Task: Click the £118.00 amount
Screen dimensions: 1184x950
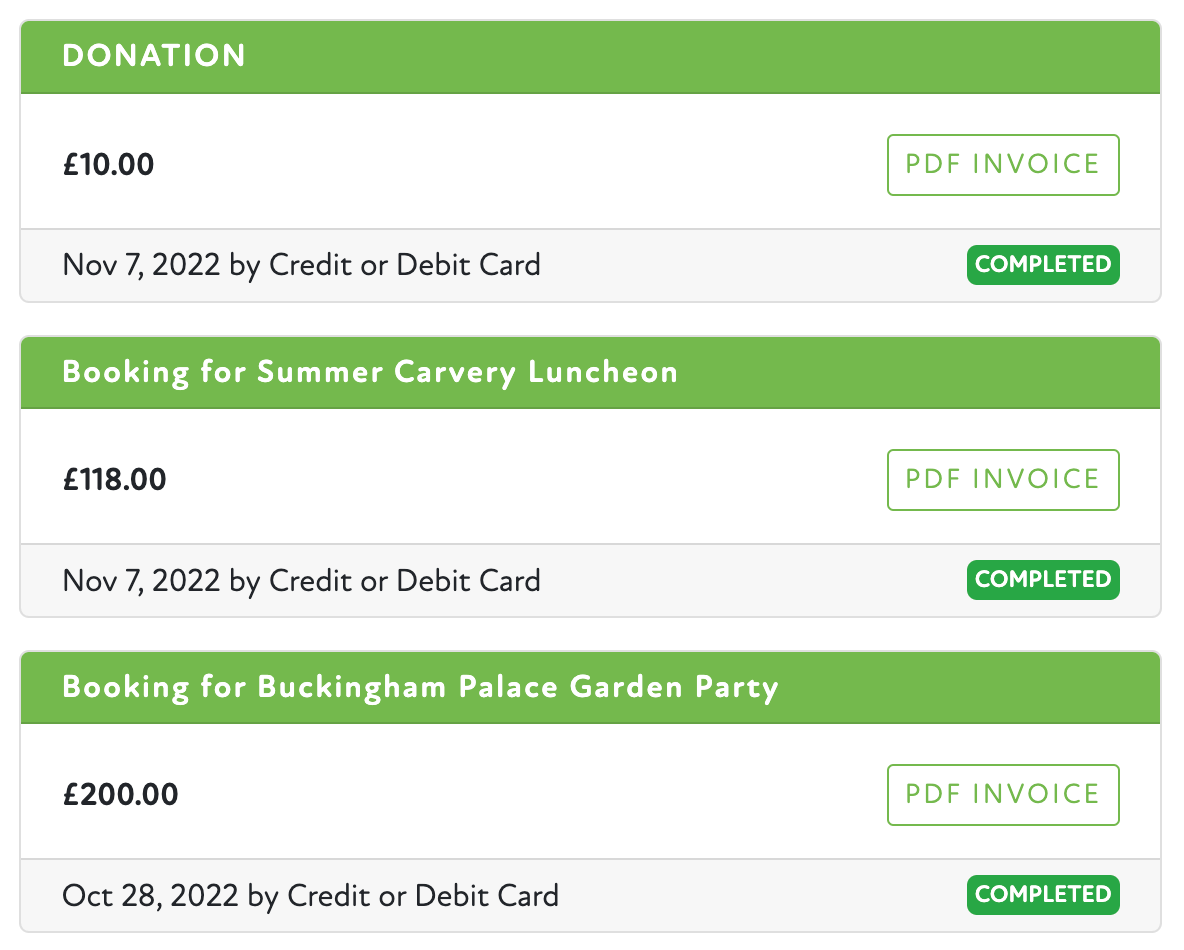Action: [114, 480]
